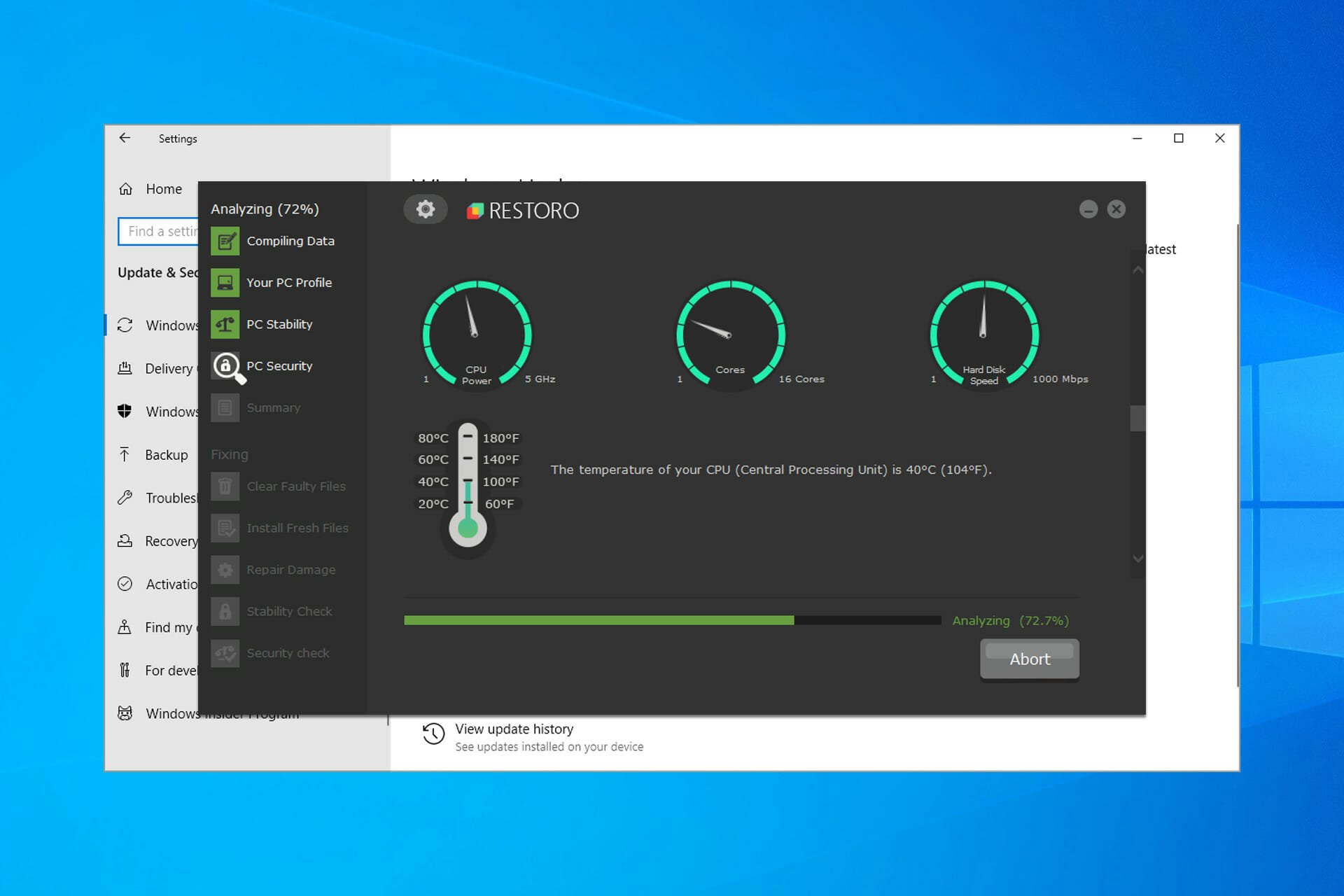1344x896 pixels.
Task: Open Recovery in Settings sidebar
Action: pos(157,541)
